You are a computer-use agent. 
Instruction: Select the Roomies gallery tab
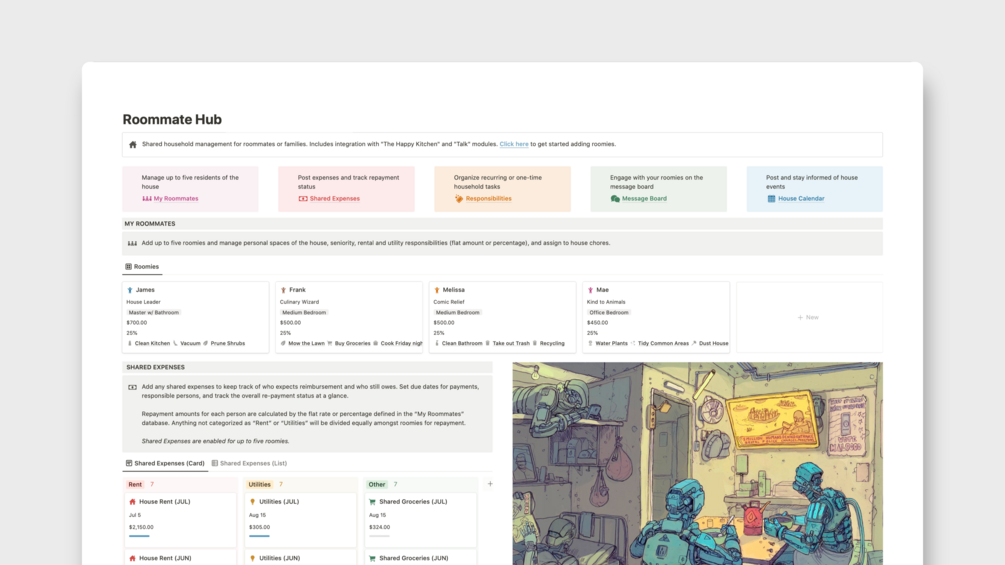(x=142, y=266)
